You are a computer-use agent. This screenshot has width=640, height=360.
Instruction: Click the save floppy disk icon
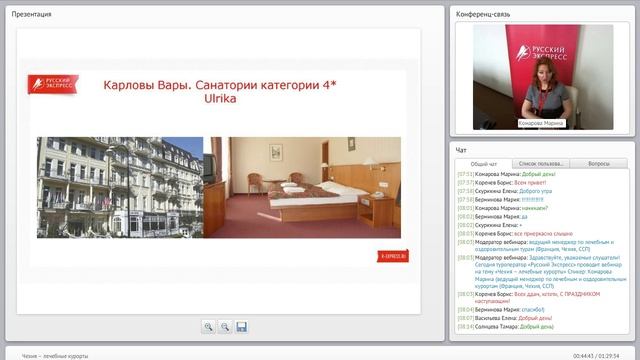pos(242,327)
